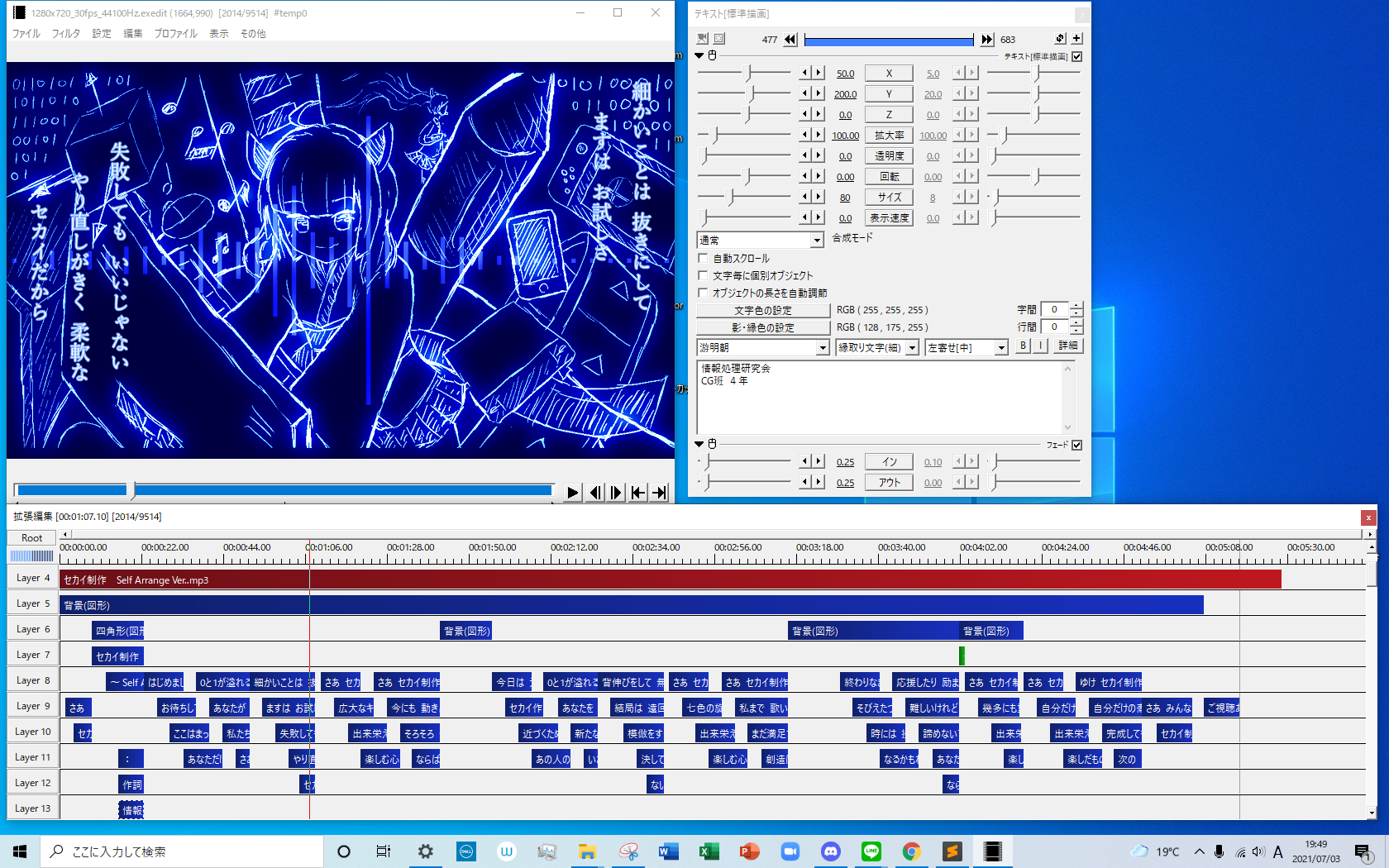Open the 表示 menu
1389x868 pixels.
(x=219, y=34)
